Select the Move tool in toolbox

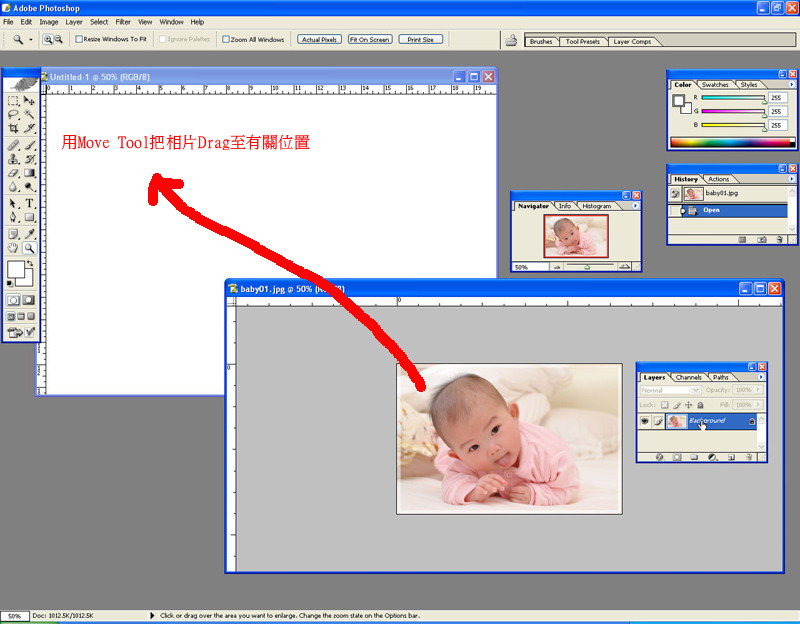30,101
